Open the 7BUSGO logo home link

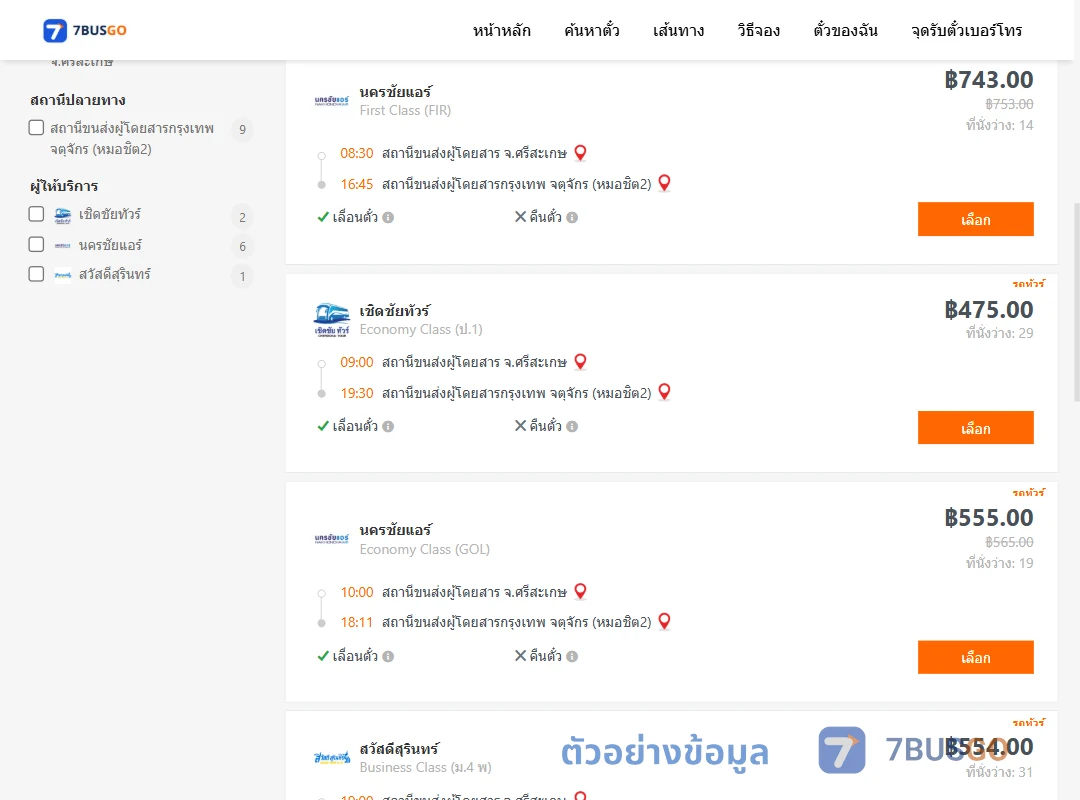click(x=85, y=30)
